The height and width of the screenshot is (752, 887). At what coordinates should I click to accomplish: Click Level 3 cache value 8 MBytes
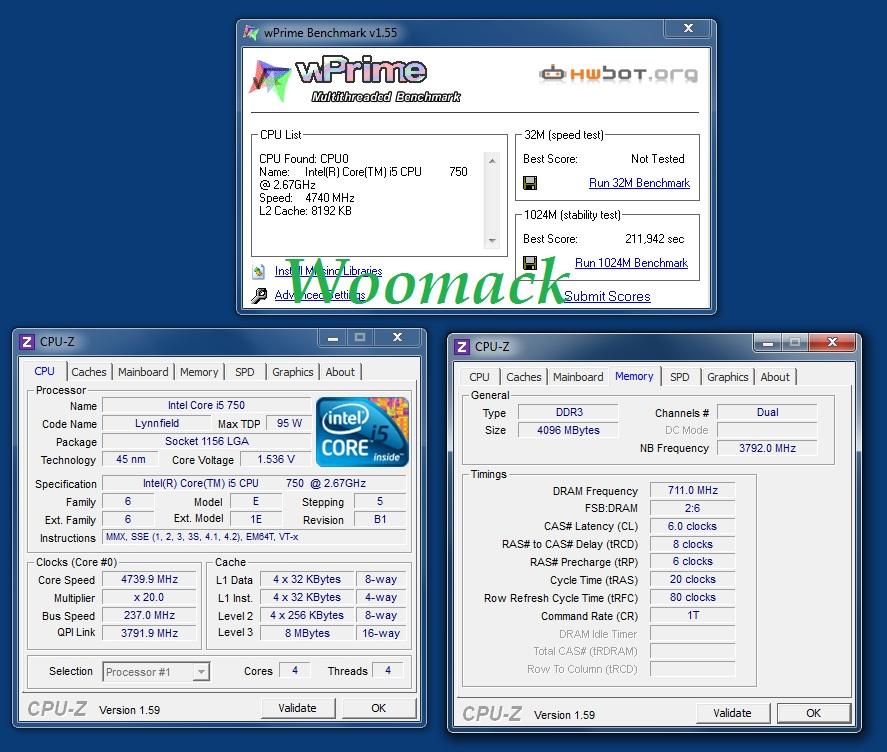coord(307,633)
